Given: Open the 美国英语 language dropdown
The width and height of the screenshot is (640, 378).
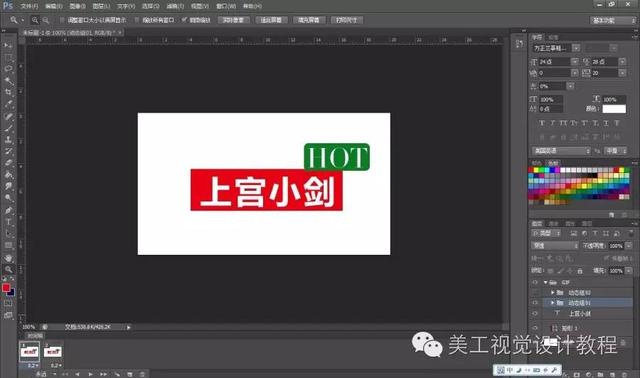Looking at the screenshot, I should [x=561, y=151].
